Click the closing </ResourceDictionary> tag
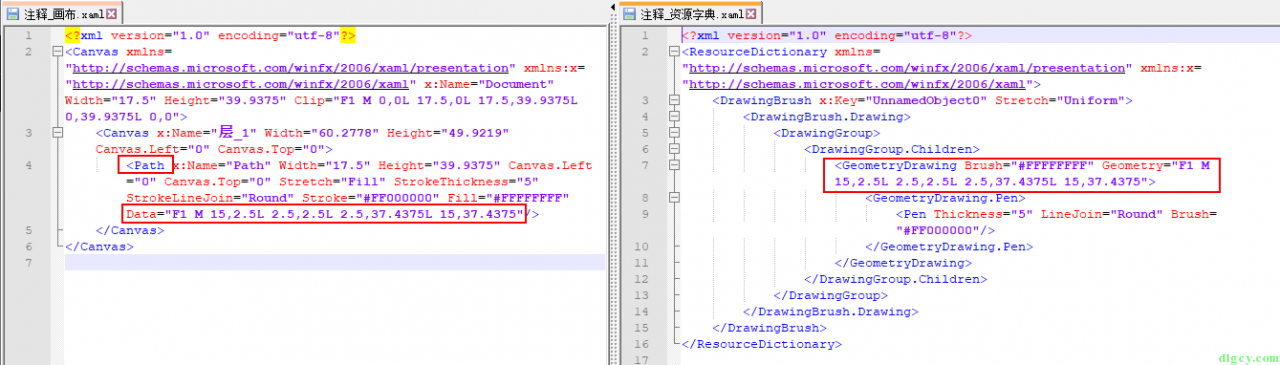Viewport: 1280px width, 365px height. (761, 344)
